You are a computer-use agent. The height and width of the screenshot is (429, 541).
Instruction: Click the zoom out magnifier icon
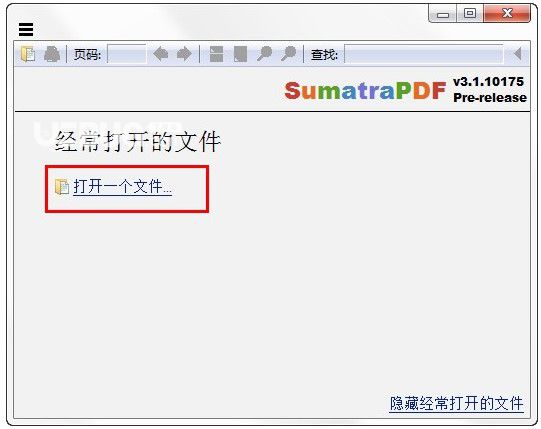(265, 54)
